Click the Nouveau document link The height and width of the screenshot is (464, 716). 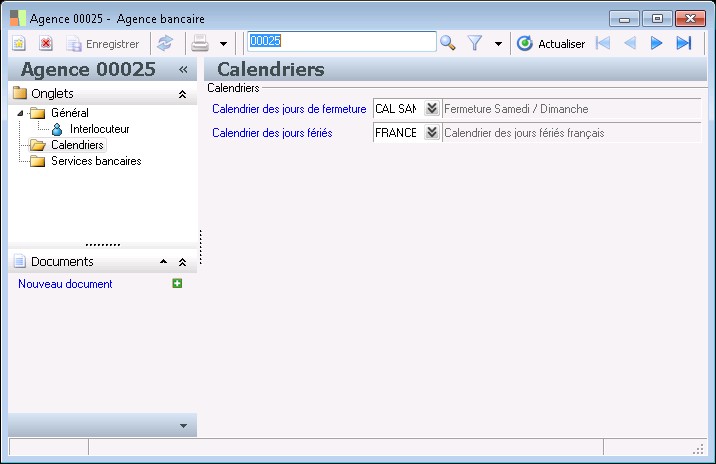point(65,284)
